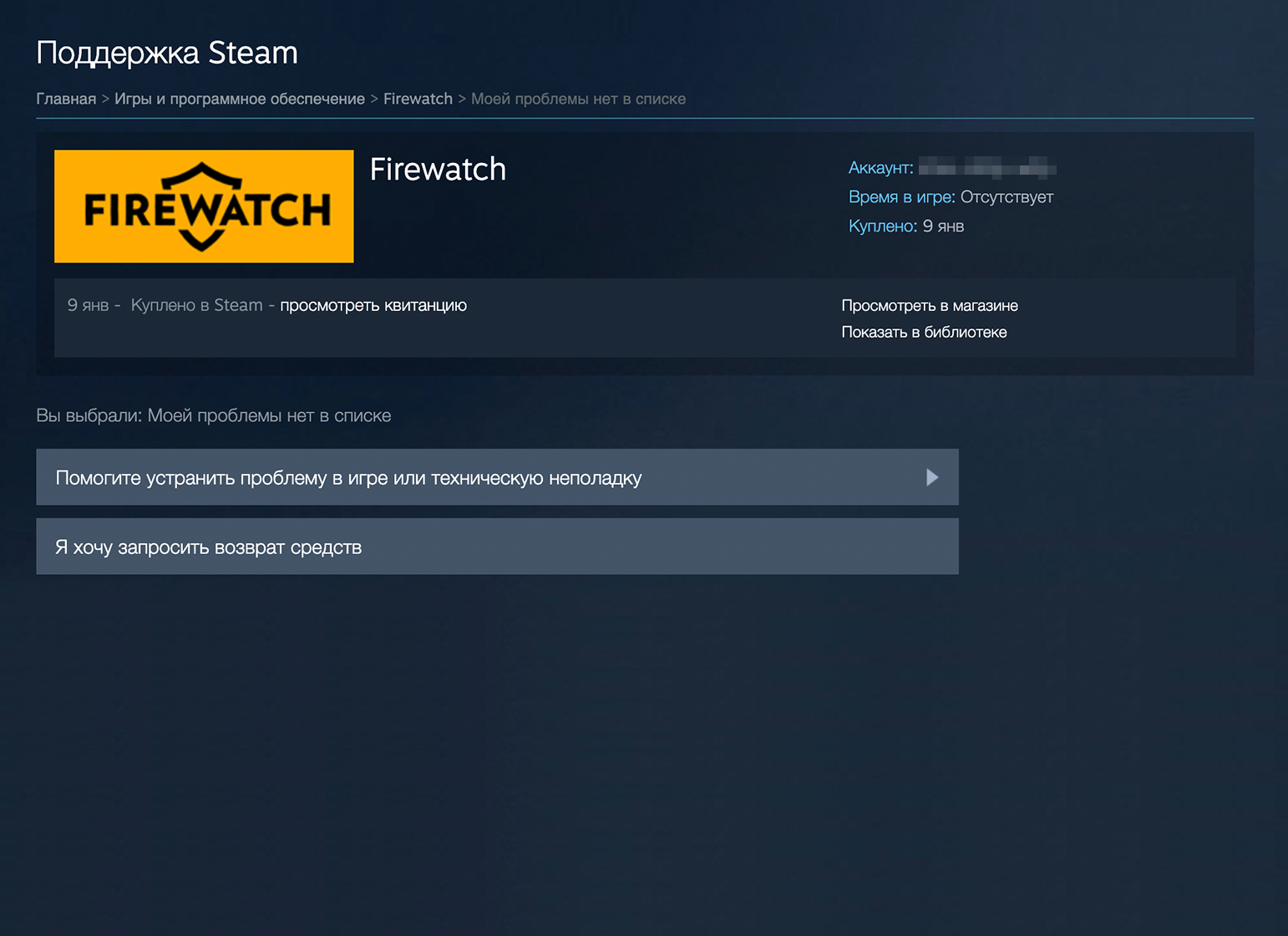Viewport: 1288px width, 936px height.
Task: Go to Главная breadcrumb link
Action: coord(66,99)
